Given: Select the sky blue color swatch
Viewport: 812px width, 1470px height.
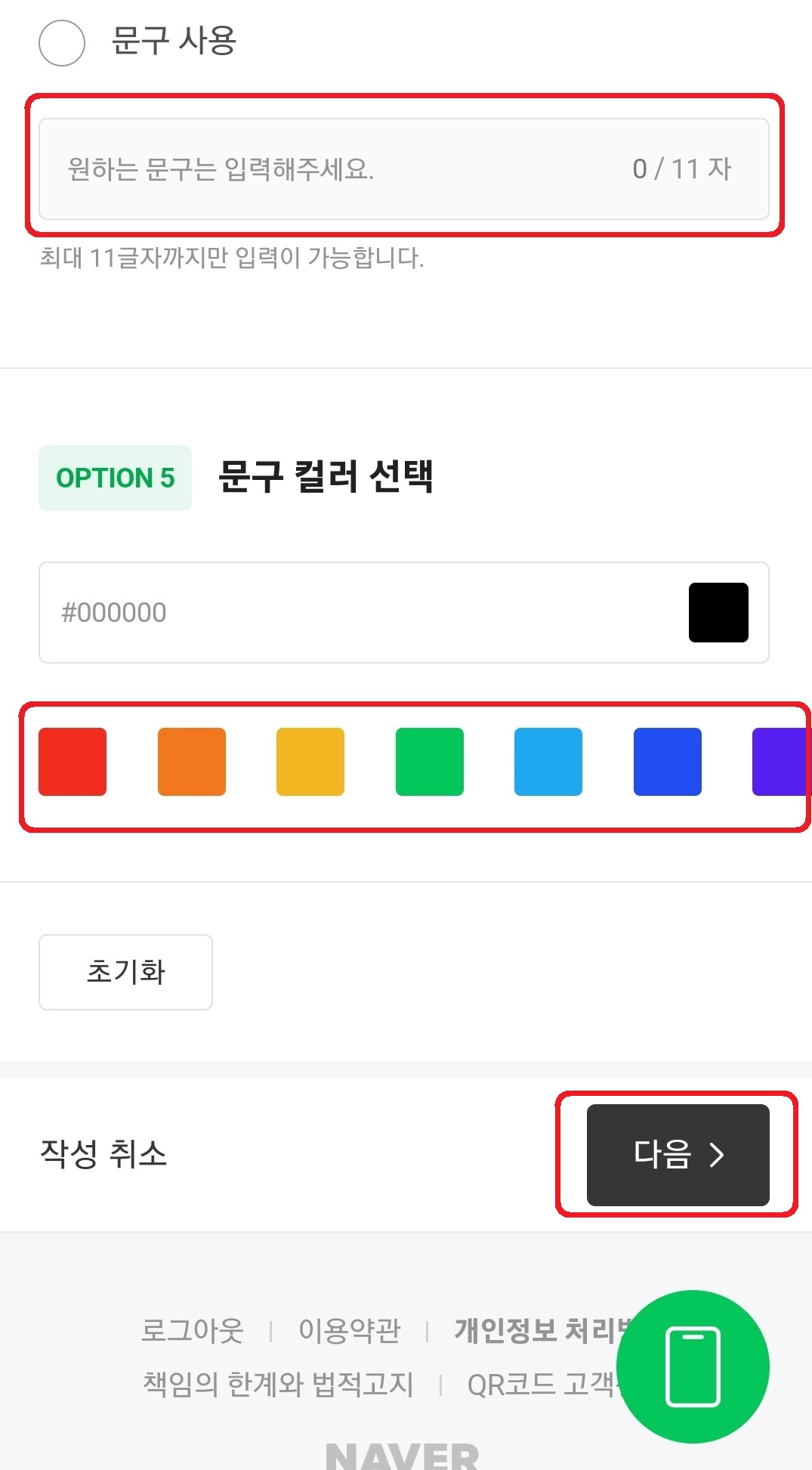Looking at the screenshot, I should pyautogui.click(x=548, y=761).
